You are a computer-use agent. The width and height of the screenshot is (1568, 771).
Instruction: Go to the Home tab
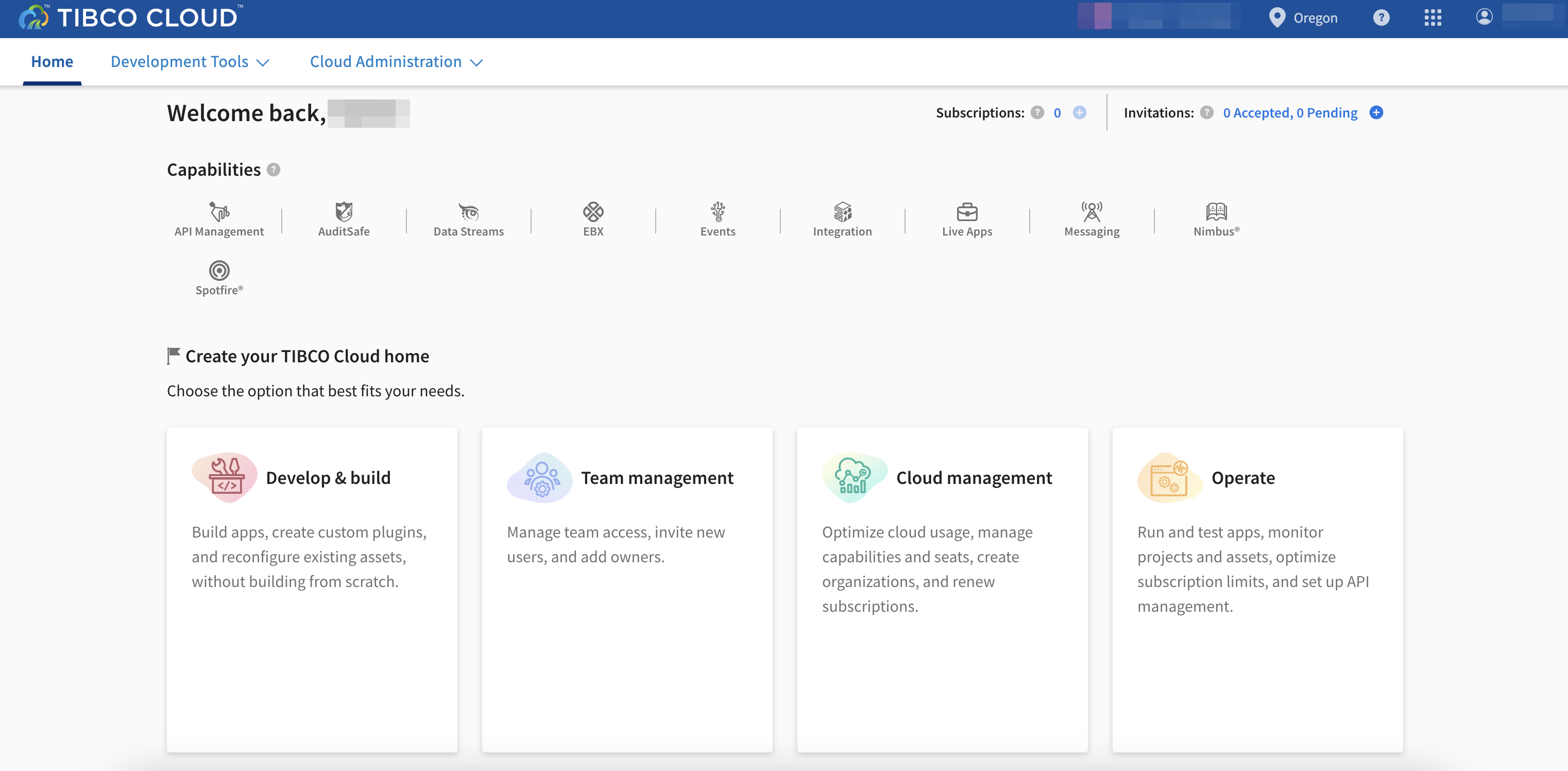click(x=52, y=62)
